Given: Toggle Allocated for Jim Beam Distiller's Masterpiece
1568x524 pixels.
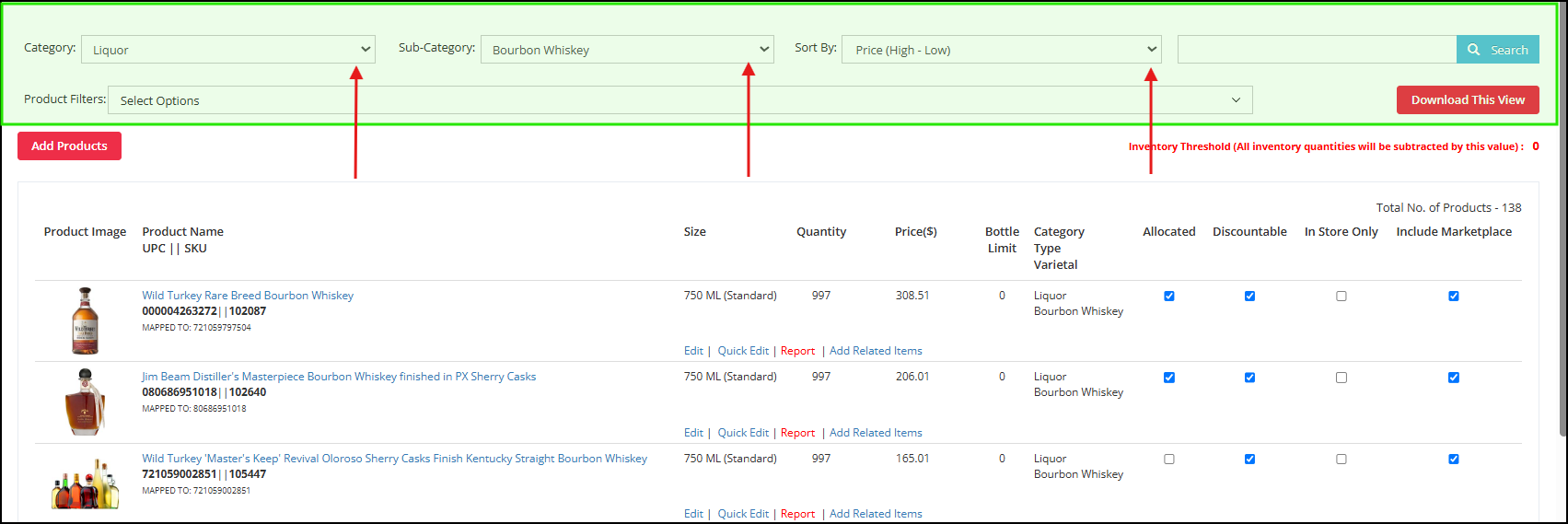Looking at the screenshot, I should tap(1169, 378).
